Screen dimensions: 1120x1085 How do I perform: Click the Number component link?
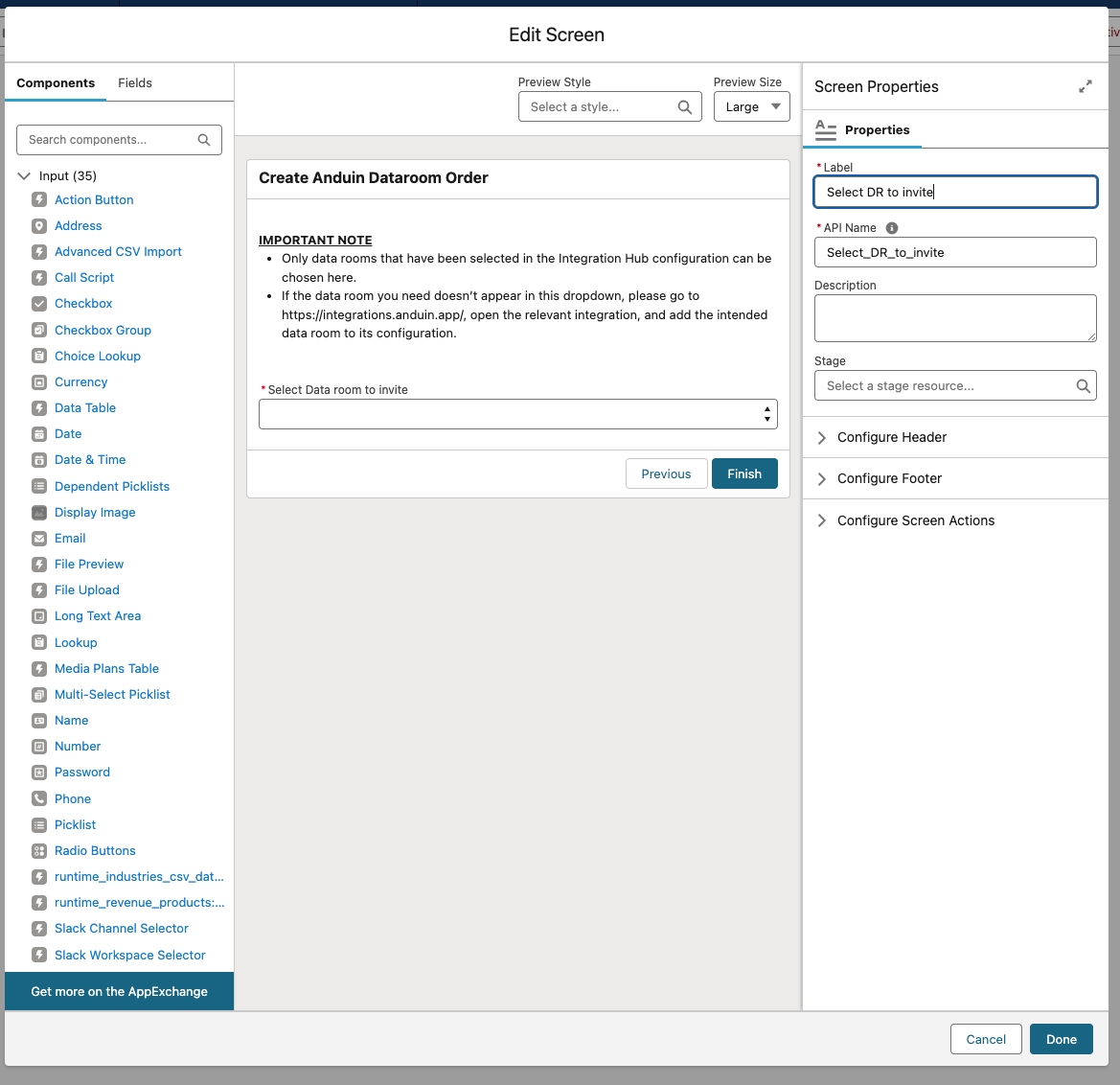click(x=78, y=747)
